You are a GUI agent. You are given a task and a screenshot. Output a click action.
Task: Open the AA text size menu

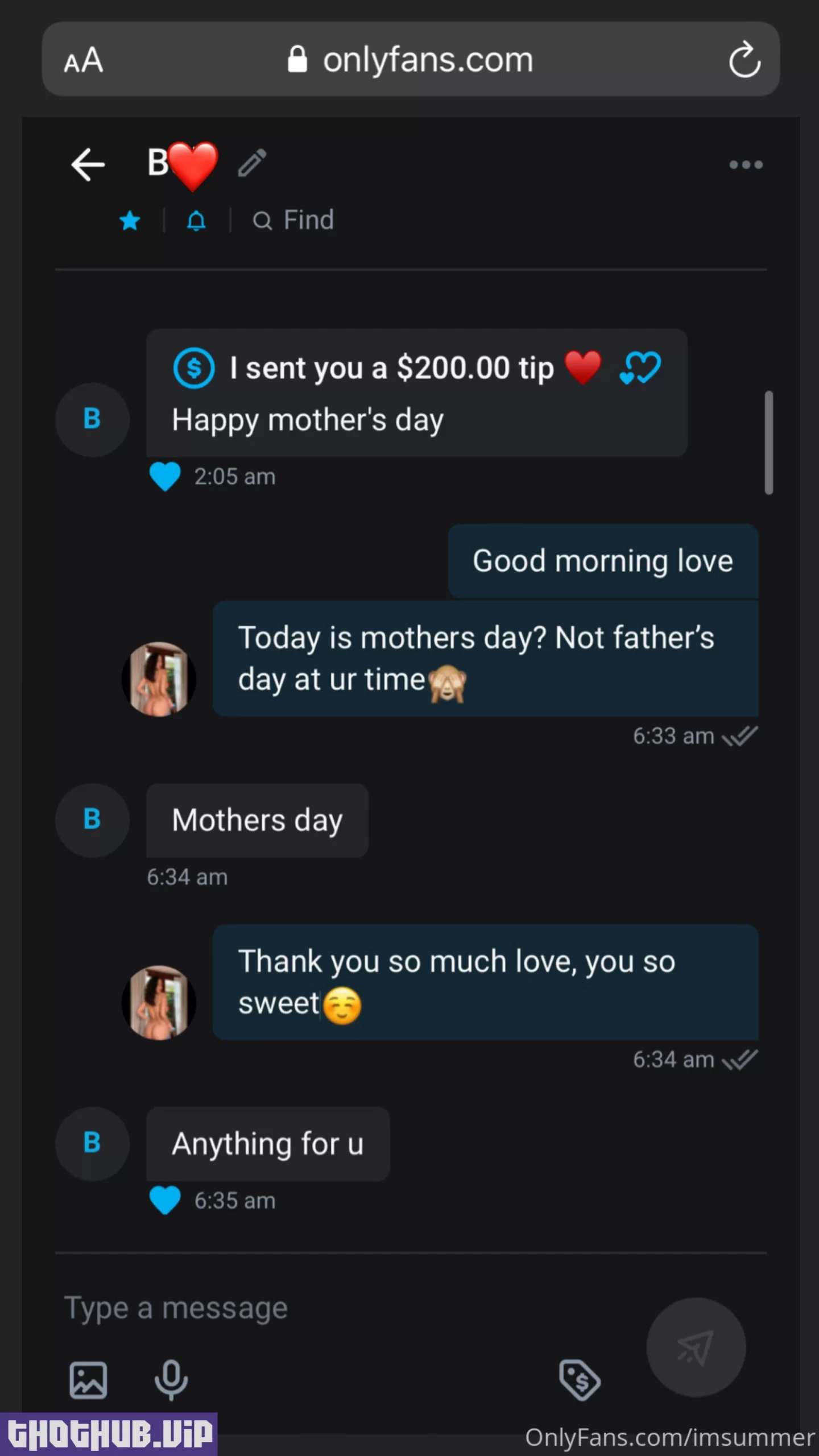click(x=84, y=60)
